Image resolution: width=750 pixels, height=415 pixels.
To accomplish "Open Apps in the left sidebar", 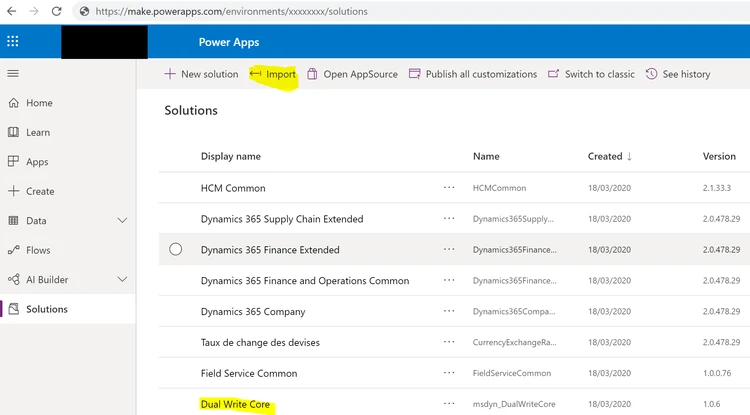I will [37, 162].
